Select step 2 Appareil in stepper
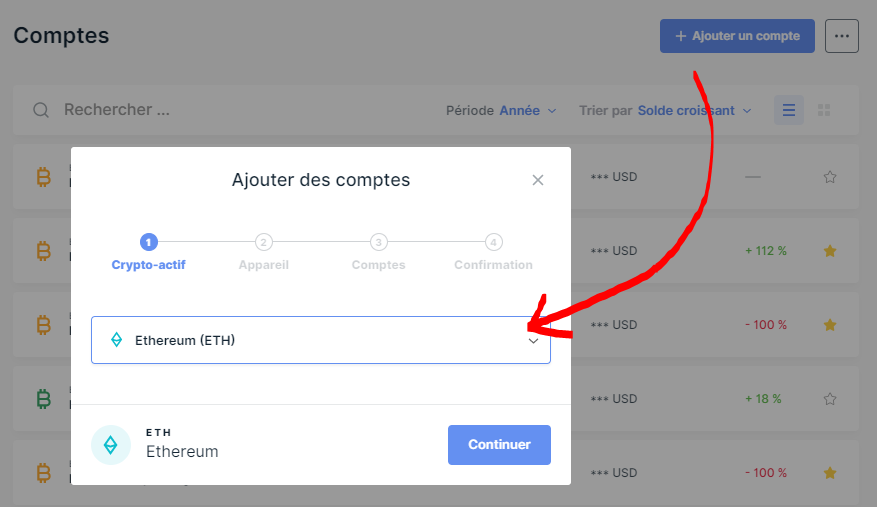Viewport: 877px width, 507px height. pyautogui.click(x=263, y=242)
